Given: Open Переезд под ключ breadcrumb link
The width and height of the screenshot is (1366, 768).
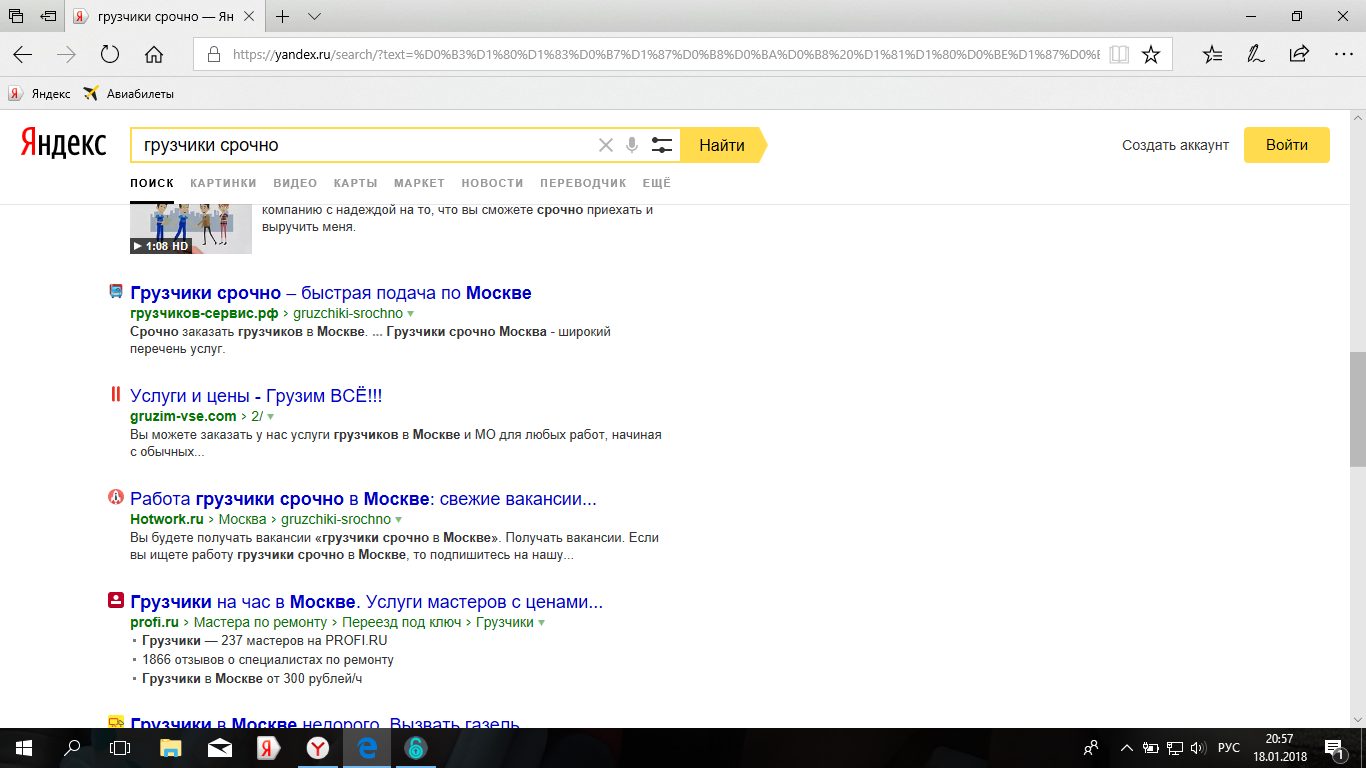Looking at the screenshot, I should [400, 623].
